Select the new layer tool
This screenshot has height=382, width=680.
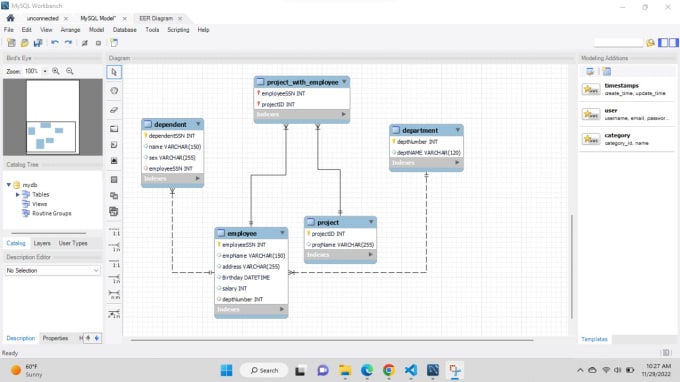[x=114, y=129]
